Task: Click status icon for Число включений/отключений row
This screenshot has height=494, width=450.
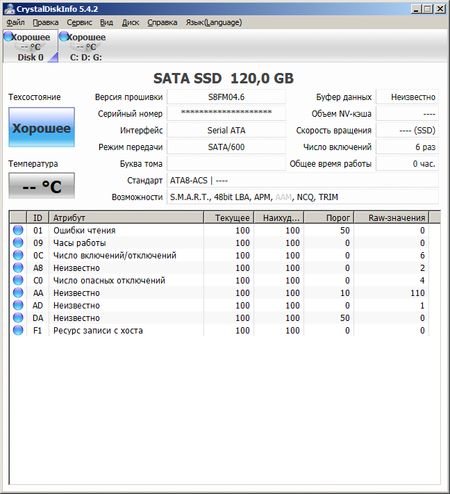Action: (x=18, y=255)
